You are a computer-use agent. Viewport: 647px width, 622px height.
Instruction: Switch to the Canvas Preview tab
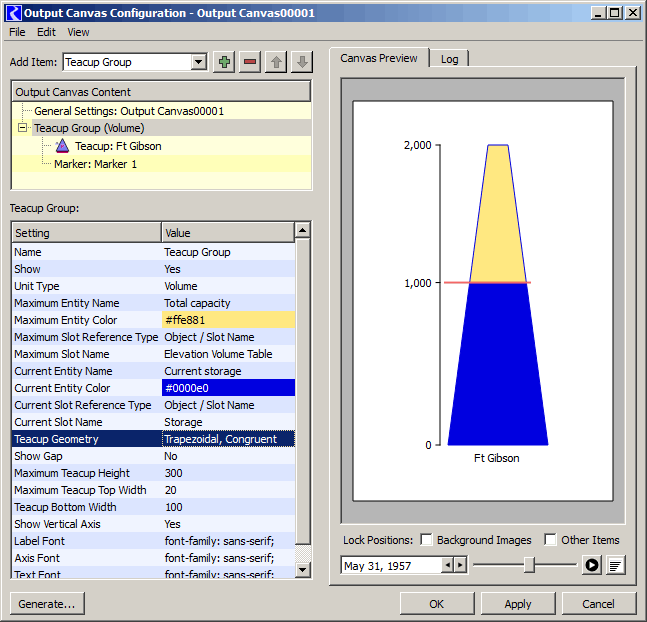coord(379,58)
